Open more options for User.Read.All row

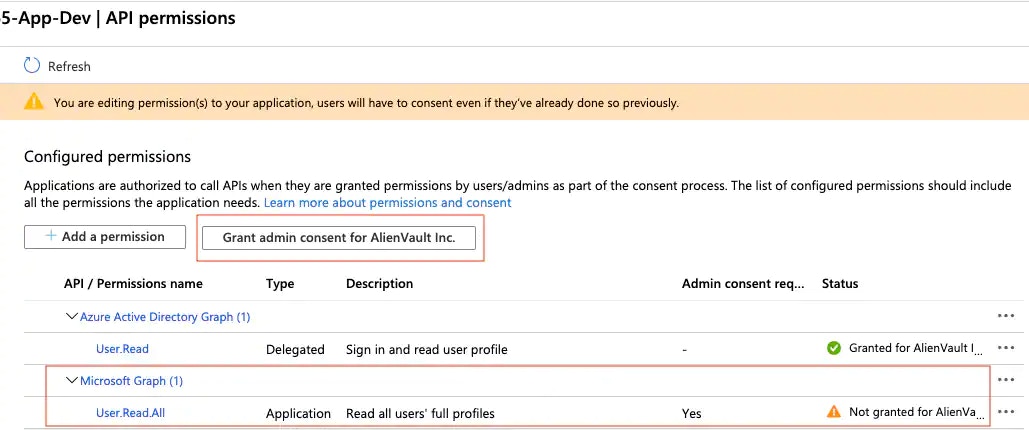pos(1006,412)
